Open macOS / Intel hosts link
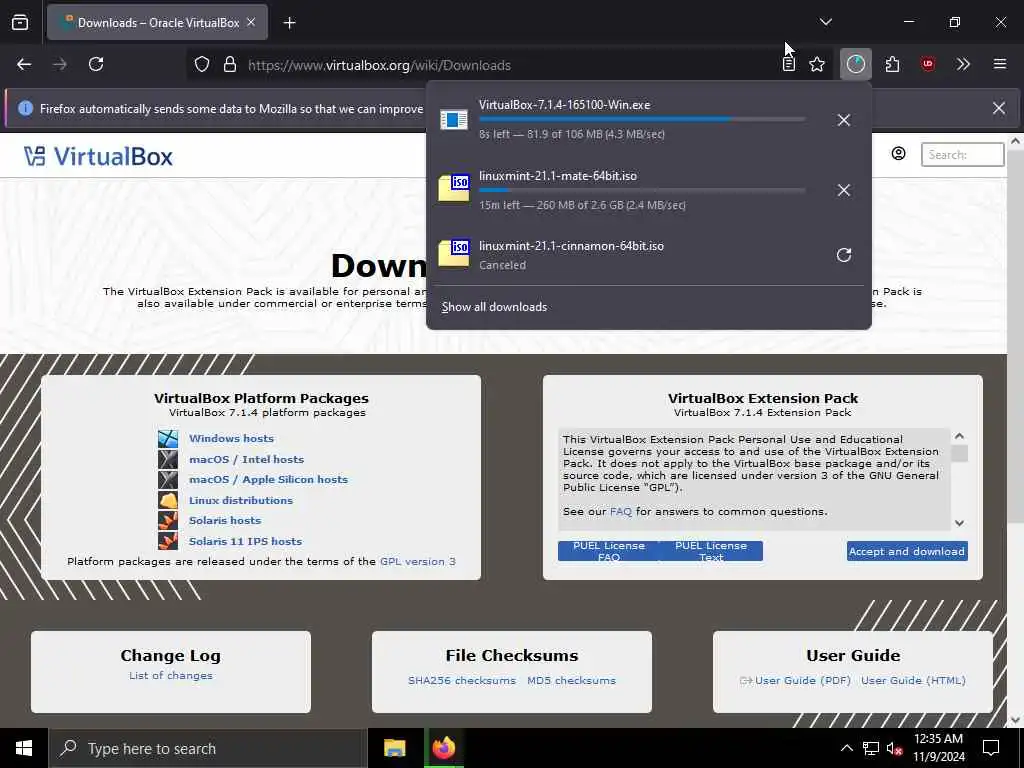This screenshot has height=768, width=1024. pyautogui.click(x=246, y=460)
